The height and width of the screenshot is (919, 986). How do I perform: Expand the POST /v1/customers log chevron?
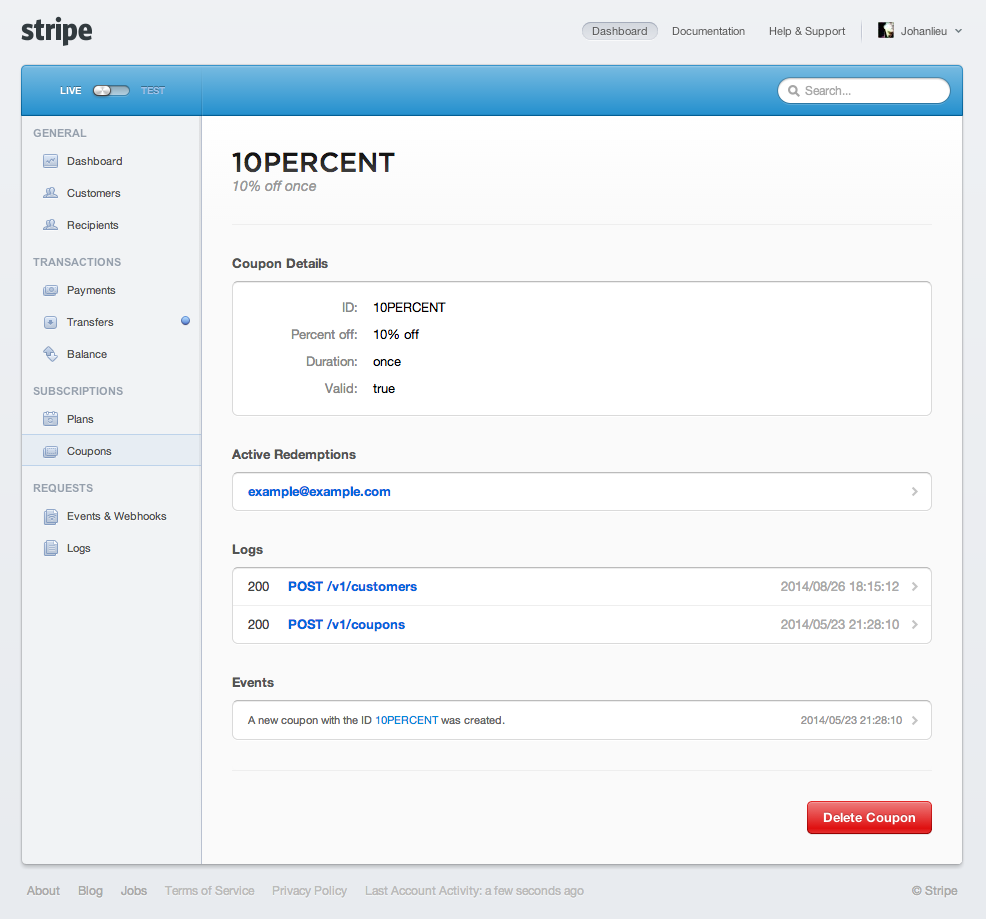(915, 586)
